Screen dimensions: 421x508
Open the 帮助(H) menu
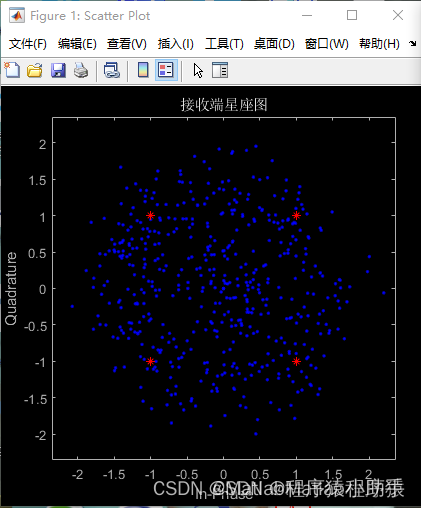(x=379, y=44)
